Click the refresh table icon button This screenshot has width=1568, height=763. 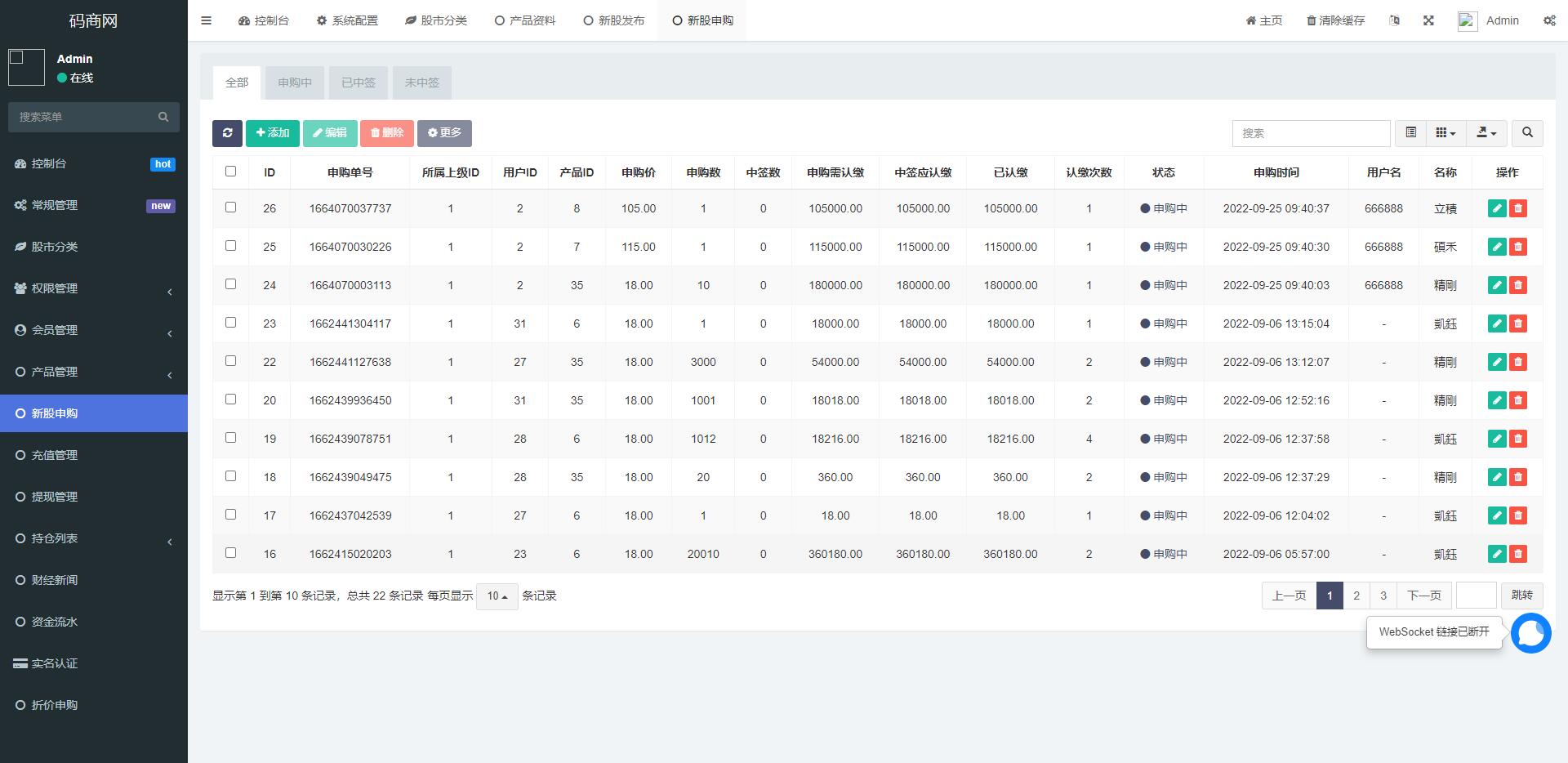coord(227,133)
